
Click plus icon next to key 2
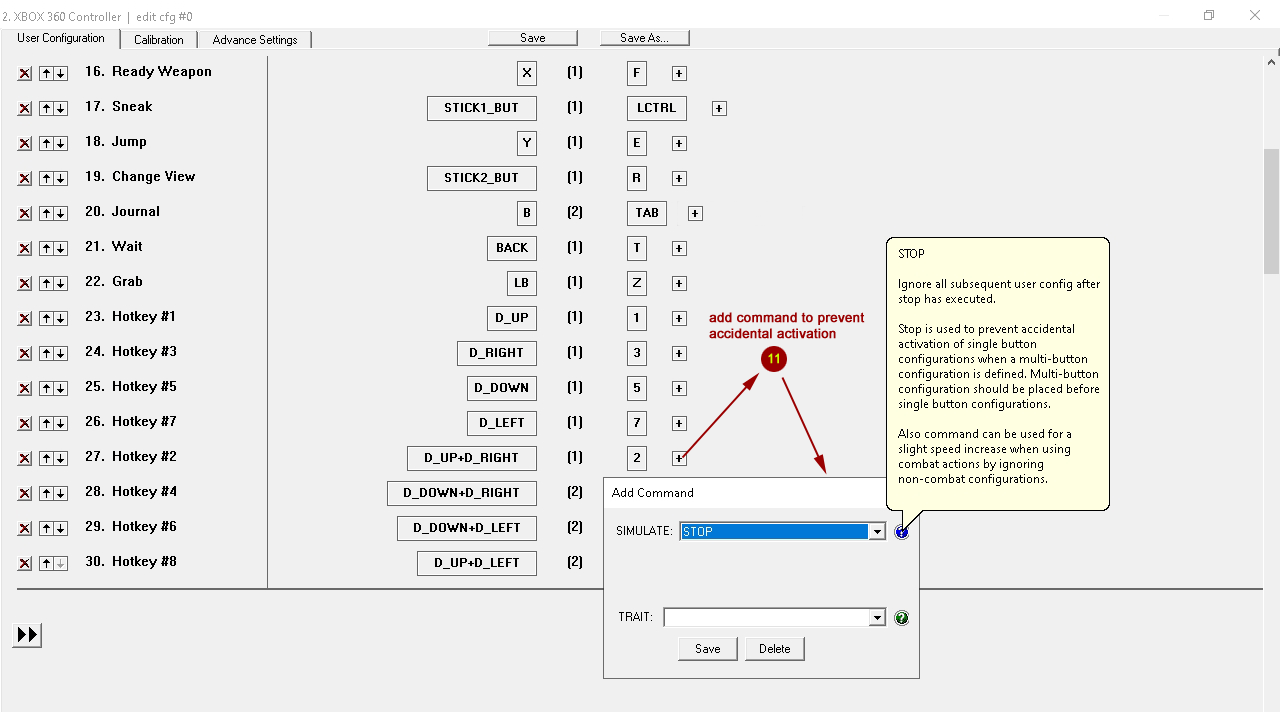point(679,458)
